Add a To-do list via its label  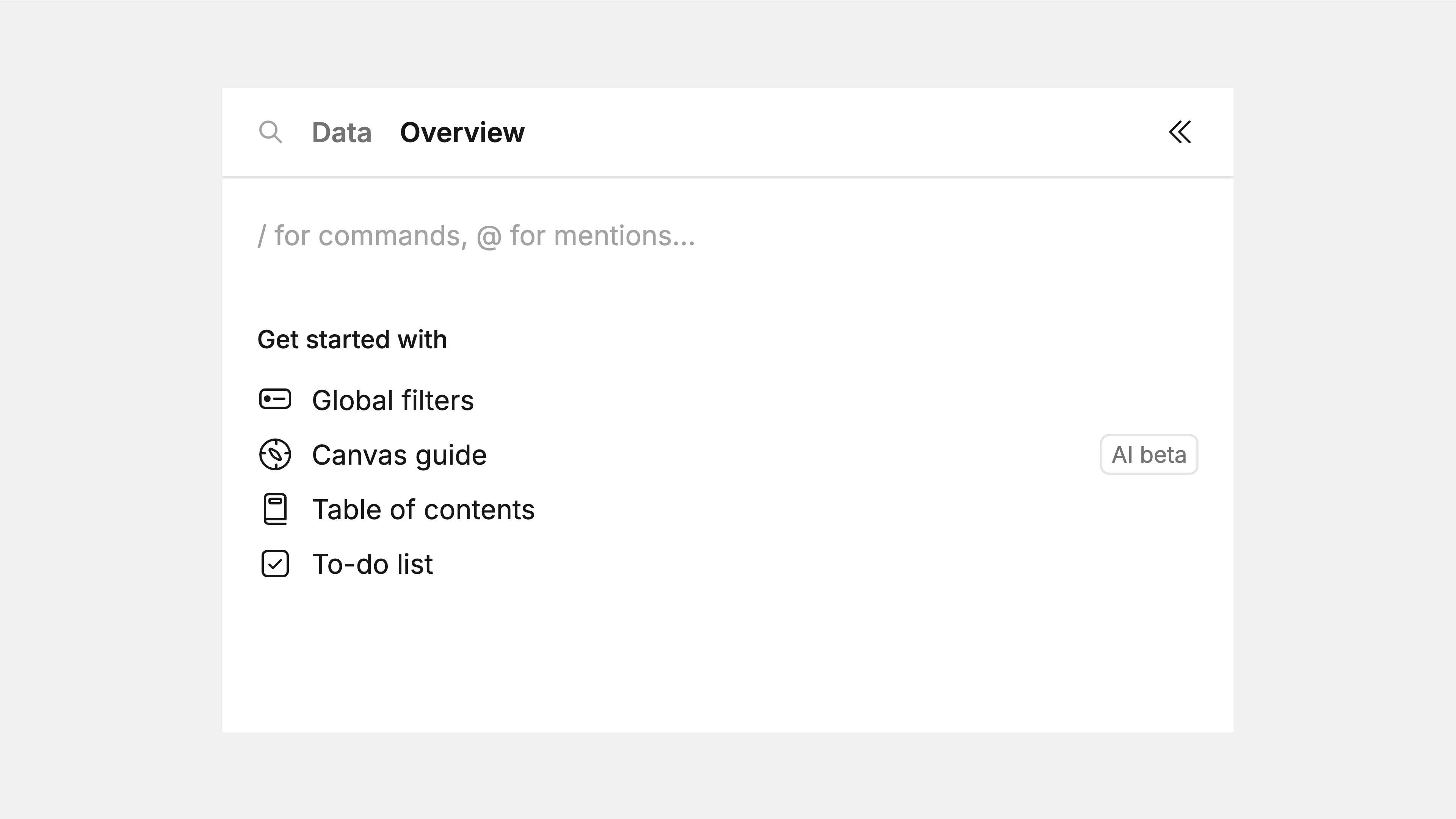tap(373, 564)
